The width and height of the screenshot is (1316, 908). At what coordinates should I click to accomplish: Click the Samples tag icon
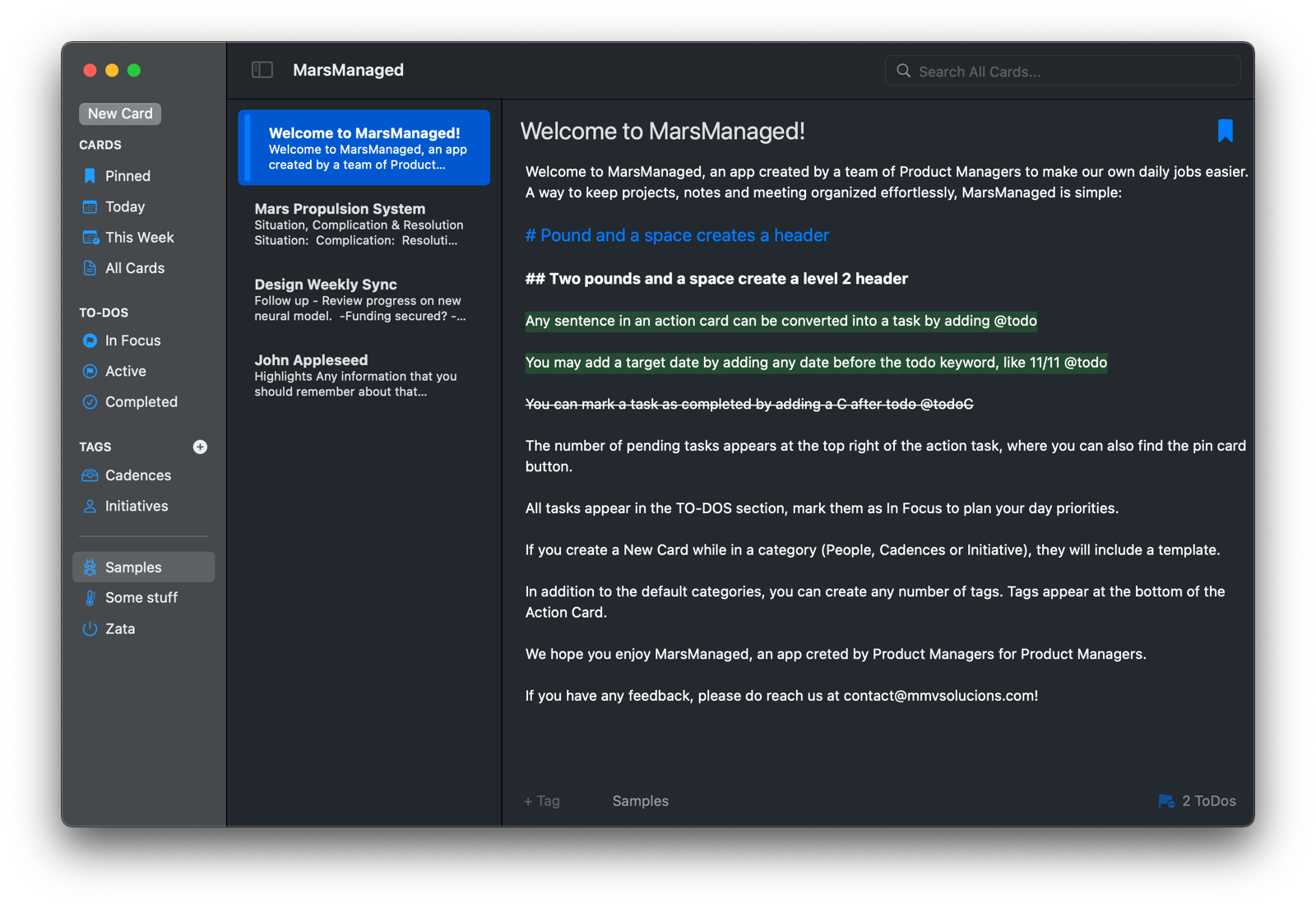click(x=90, y=567)
